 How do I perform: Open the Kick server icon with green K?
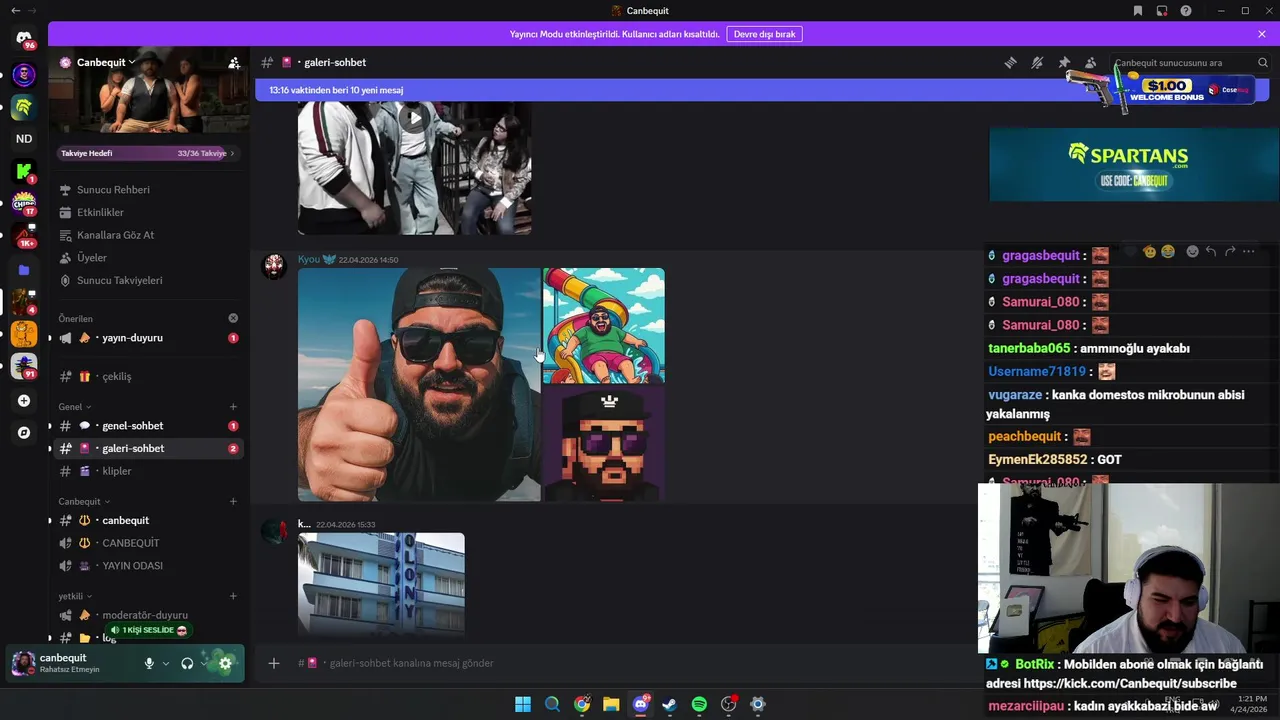tap(24, 172)
